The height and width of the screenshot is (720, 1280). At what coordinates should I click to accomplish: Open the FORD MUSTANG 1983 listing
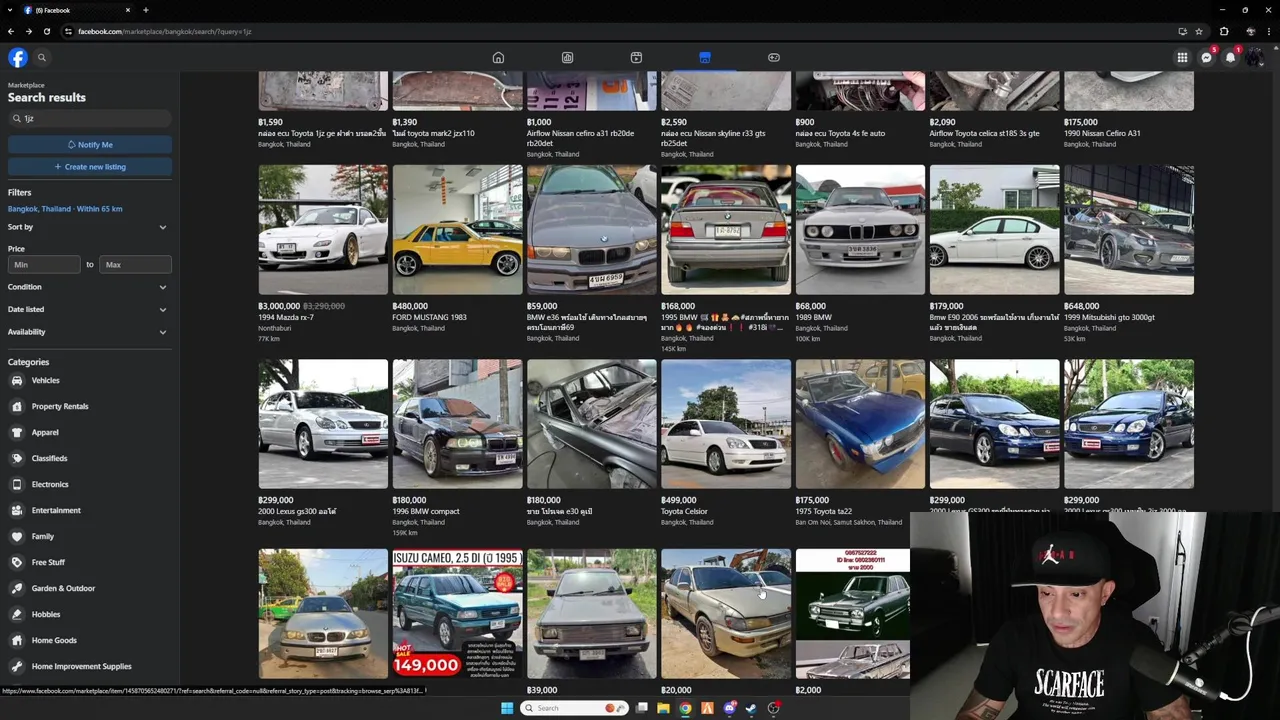point(457,230)
